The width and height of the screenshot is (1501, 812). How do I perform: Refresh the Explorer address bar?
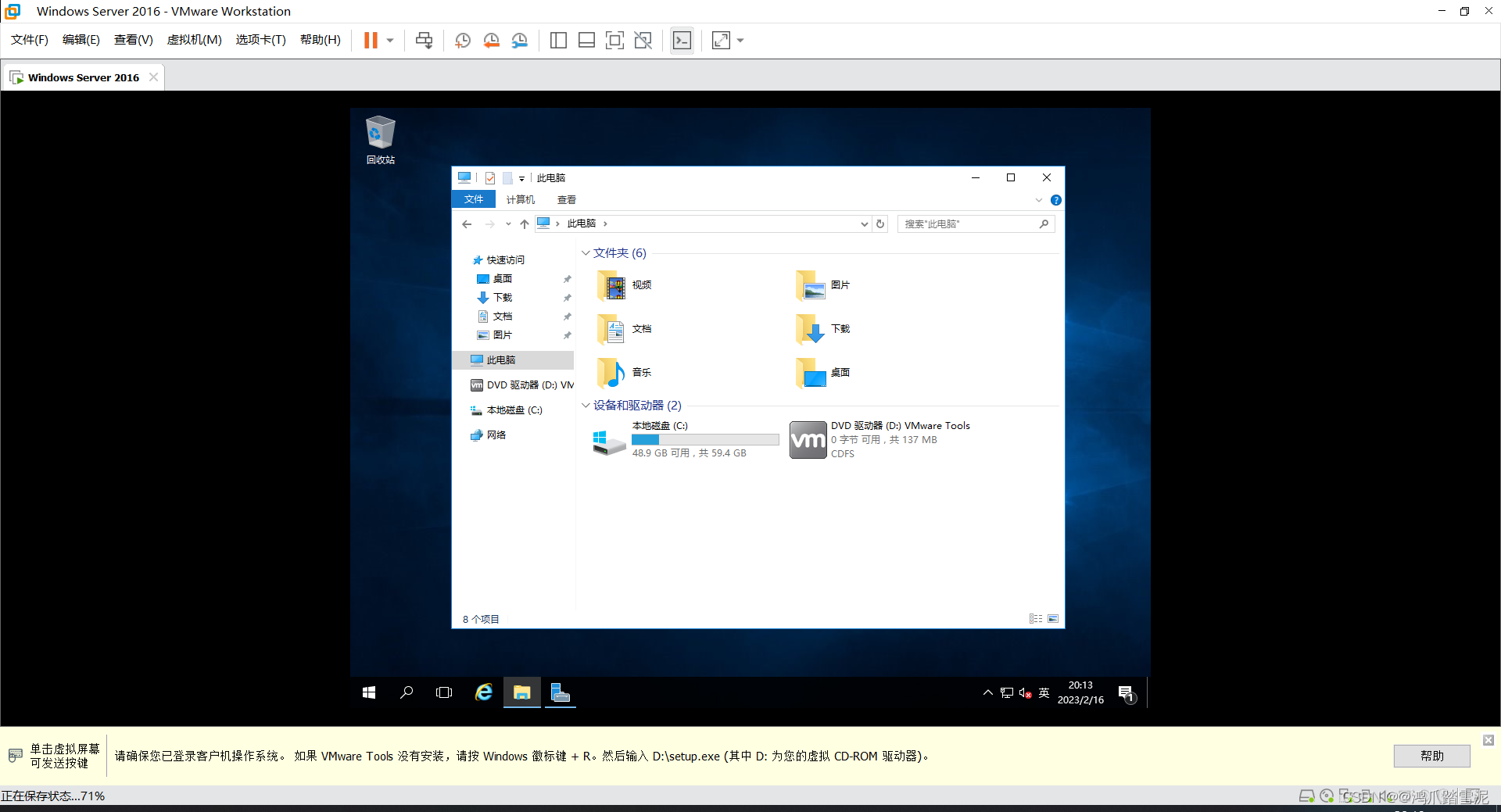coord(880,224)
